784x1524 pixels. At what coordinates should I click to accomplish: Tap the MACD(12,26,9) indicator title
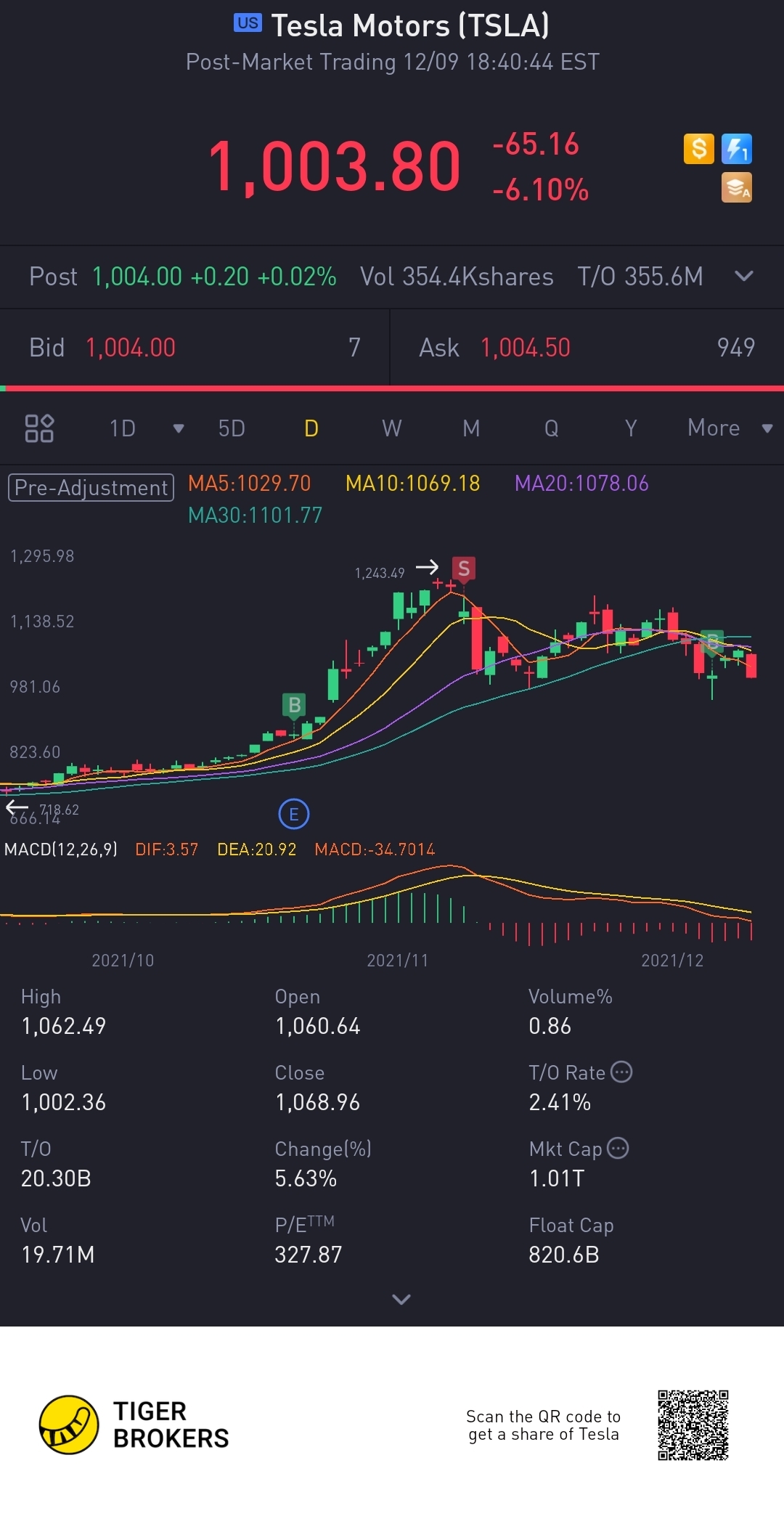click(x=61, y=849)
